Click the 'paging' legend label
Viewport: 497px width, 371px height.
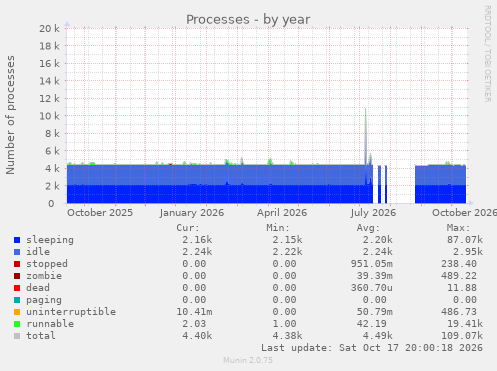[x=44, y=300]
